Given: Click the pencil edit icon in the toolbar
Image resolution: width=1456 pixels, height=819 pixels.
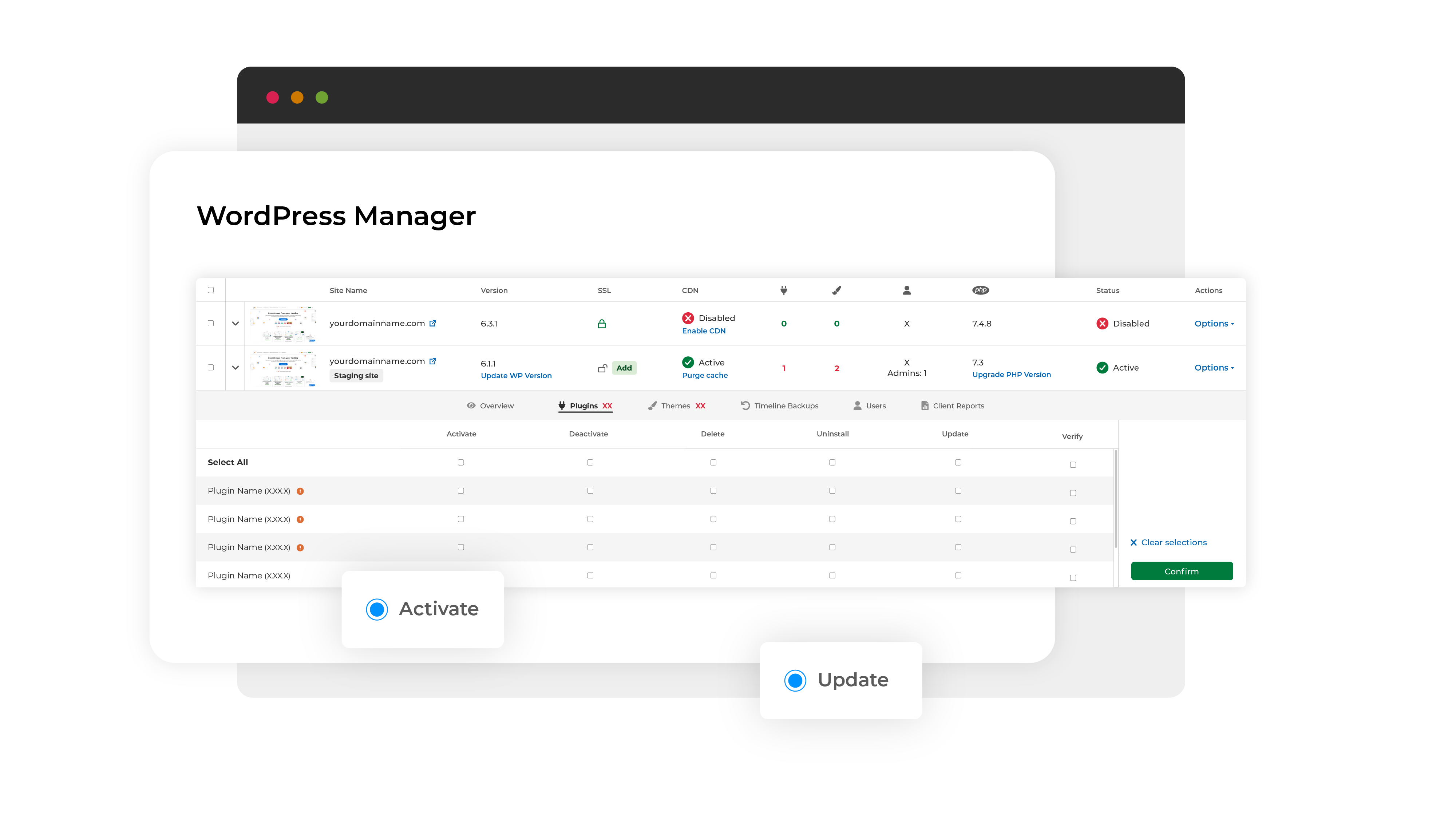Looking at the screenshot, I should [x=838, y=290].
